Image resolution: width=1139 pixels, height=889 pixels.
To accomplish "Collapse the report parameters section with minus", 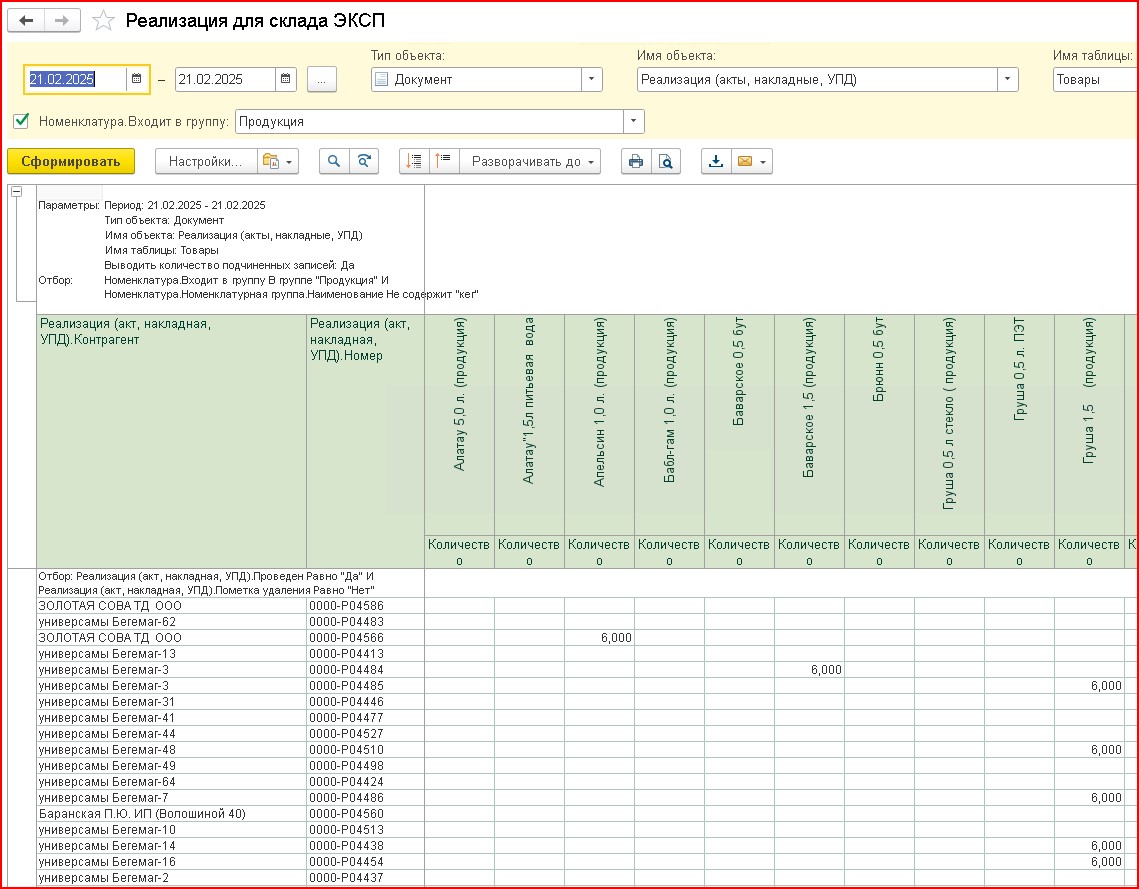I will point(16,191).
